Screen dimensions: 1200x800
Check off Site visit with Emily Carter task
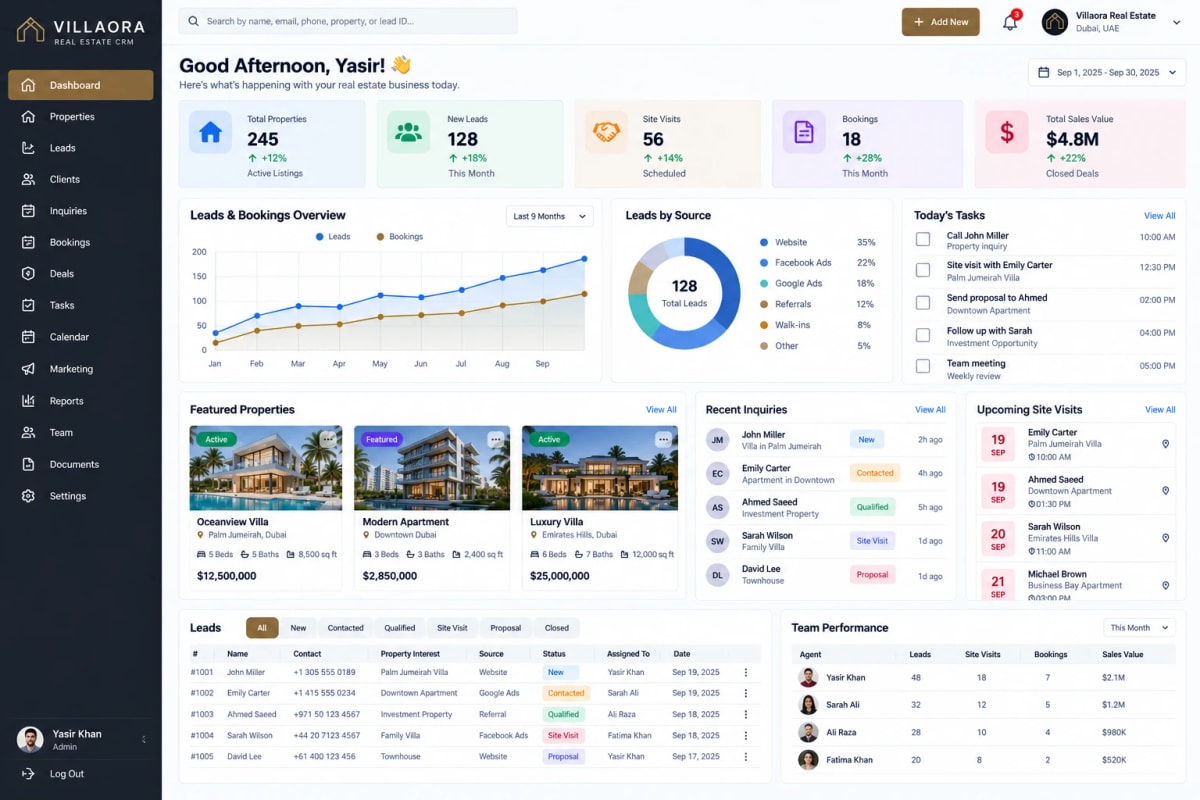pos(923,270)
